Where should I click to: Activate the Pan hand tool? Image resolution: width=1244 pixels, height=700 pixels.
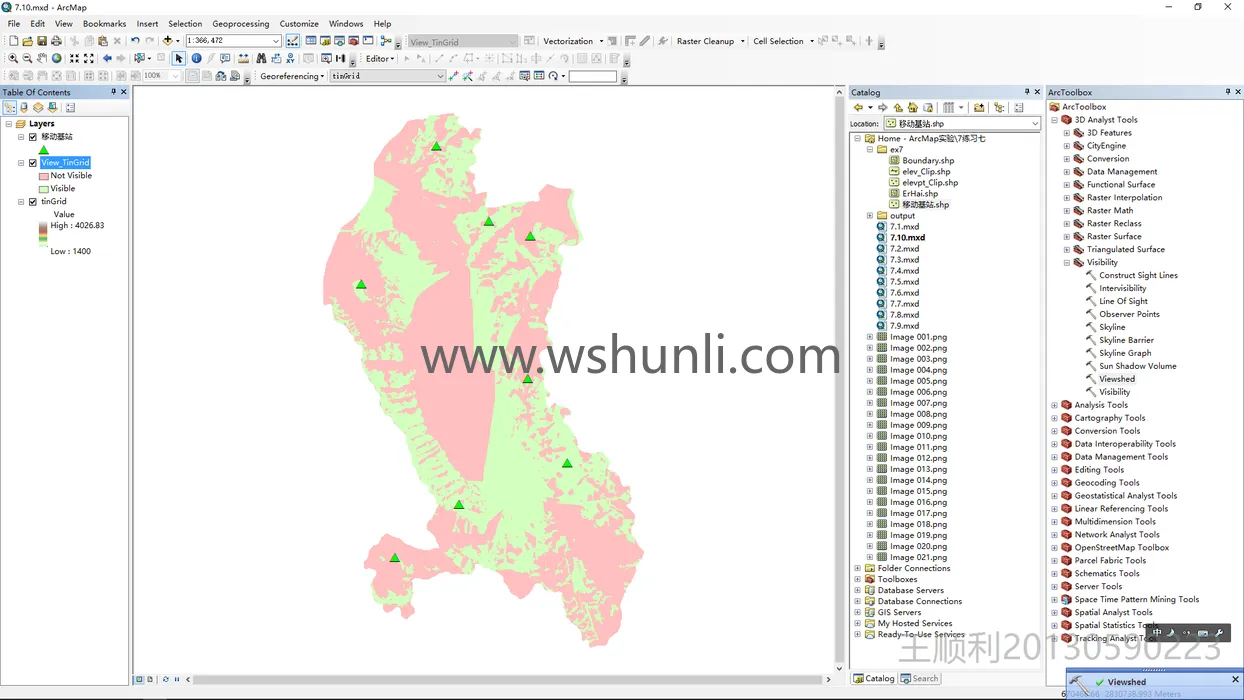coord(42,58)
